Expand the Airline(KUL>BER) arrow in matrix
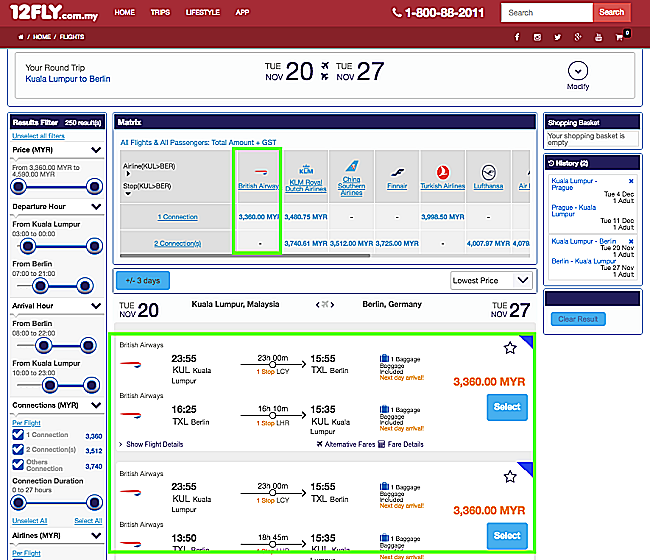 pos(128,174)
